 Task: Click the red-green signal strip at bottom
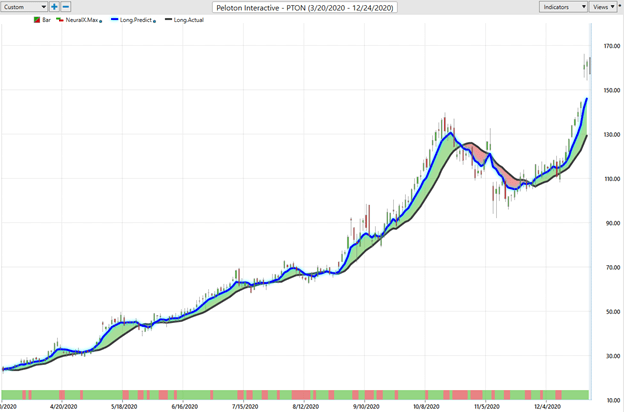300,394
